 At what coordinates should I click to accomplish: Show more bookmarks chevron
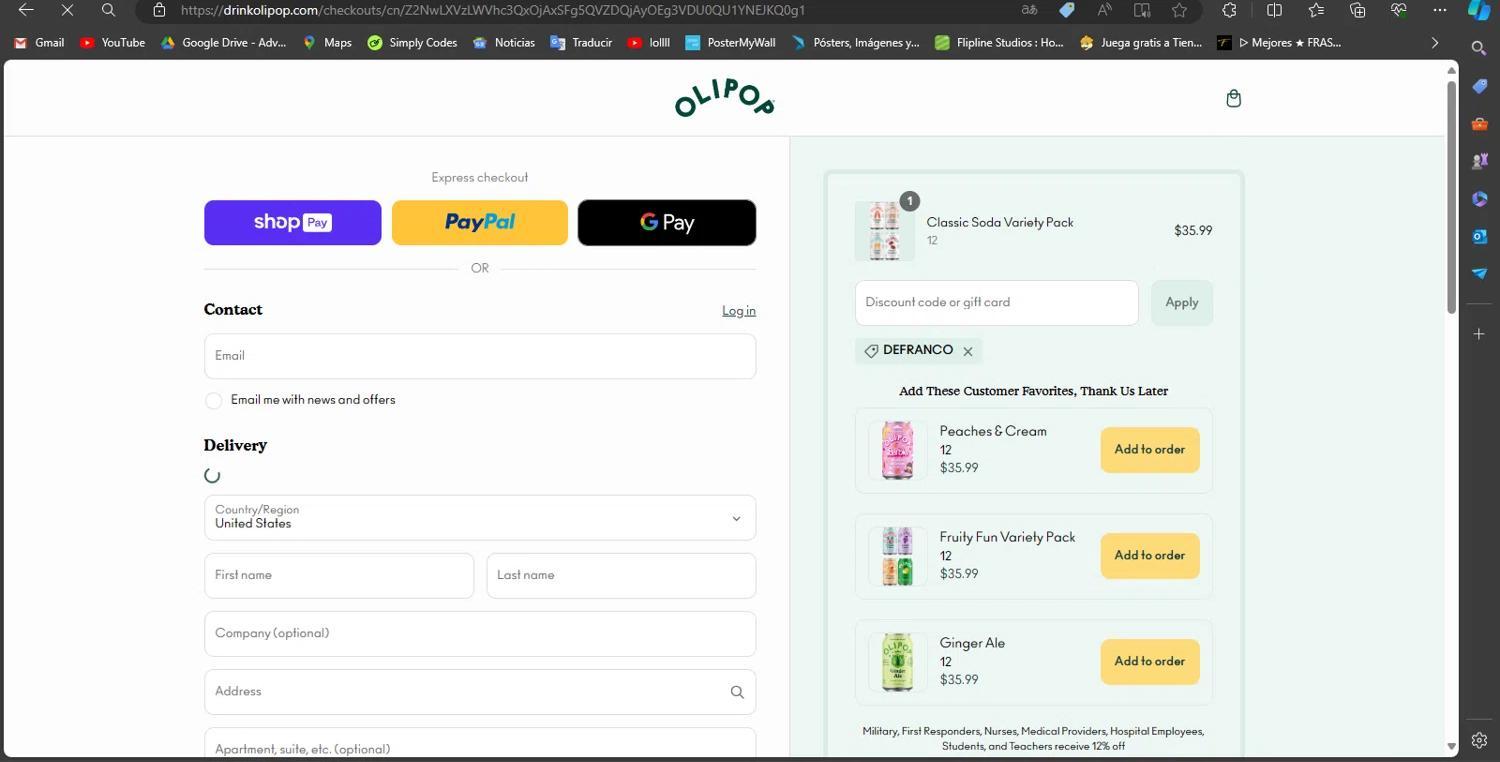pos(1435,43)
